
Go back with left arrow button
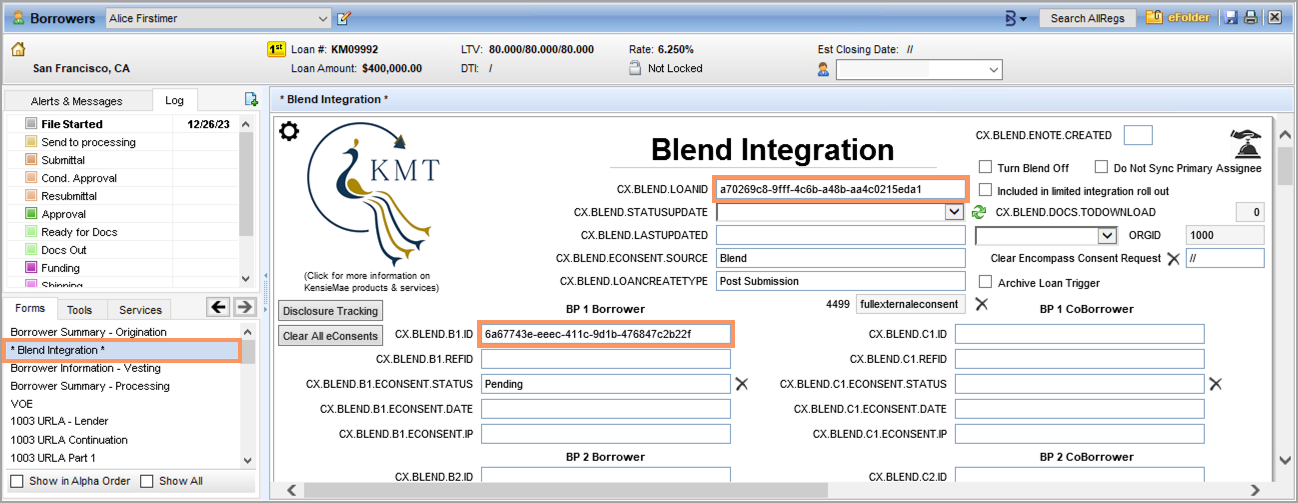218,307
